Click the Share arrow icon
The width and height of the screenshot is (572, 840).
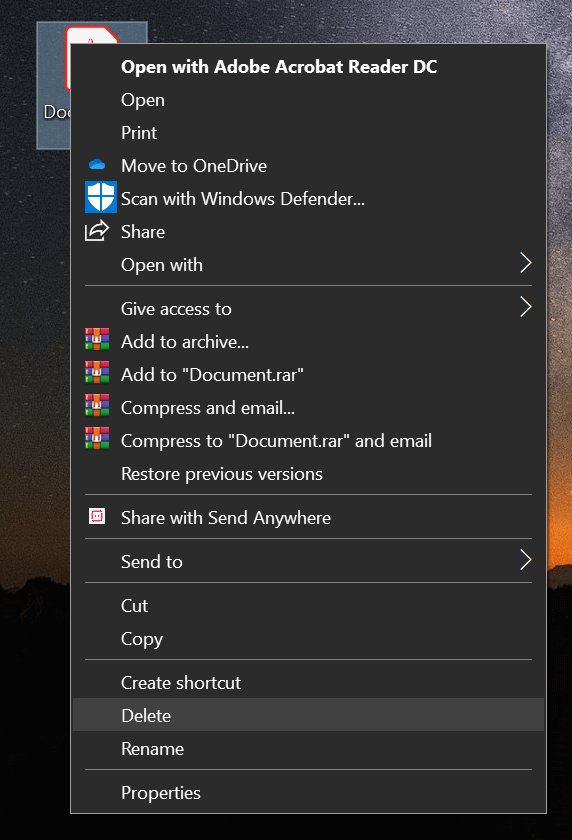[97, 231]
